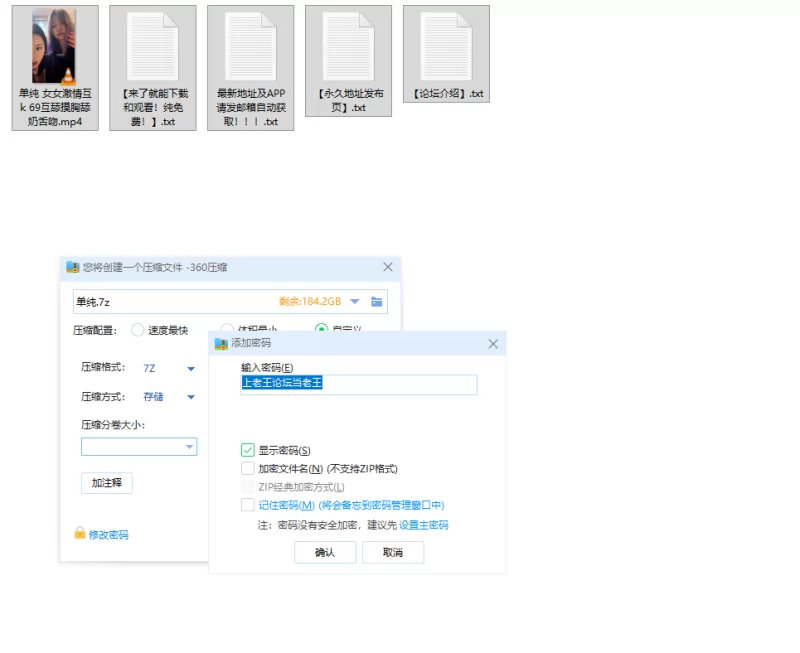Click the 【来了就能下载和观看】 txt file icon

[x=152, y=46]
